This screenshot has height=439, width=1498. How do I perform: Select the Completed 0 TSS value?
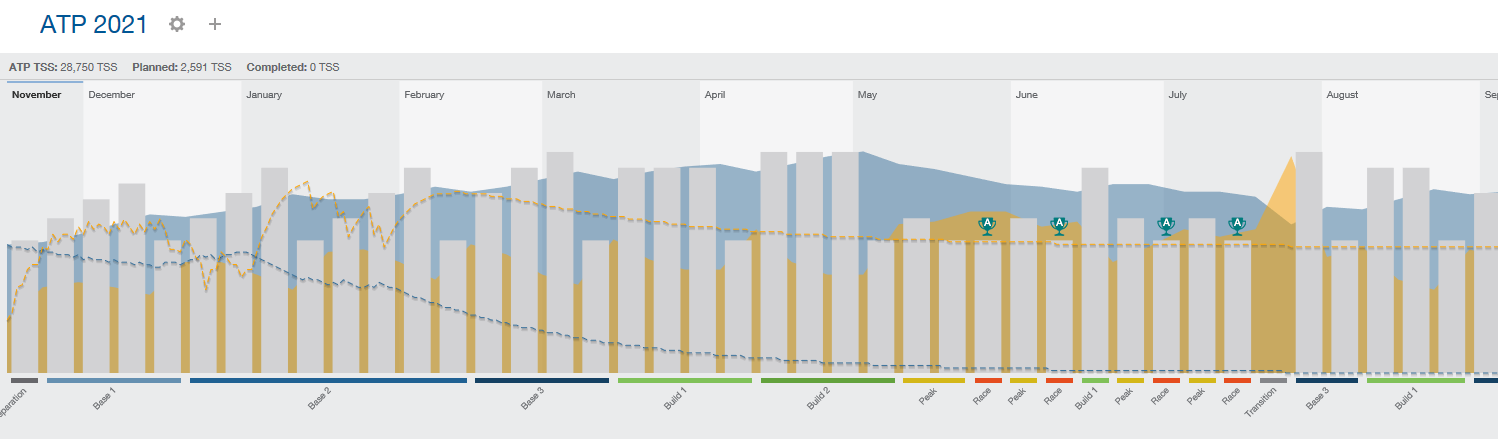click(292, 67)
